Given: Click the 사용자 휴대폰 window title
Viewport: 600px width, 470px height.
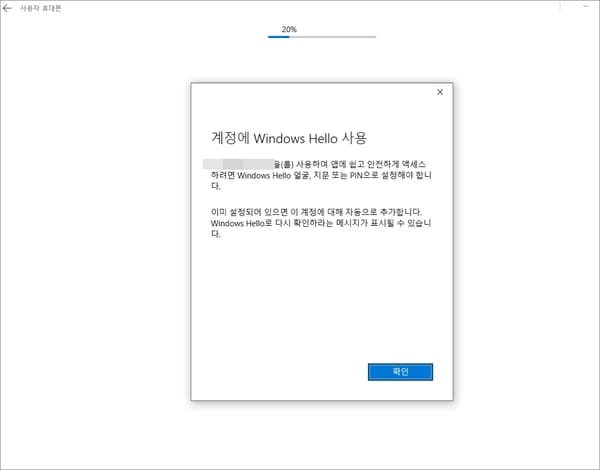Looking at the screenshot, I should [x=41, y=8].
